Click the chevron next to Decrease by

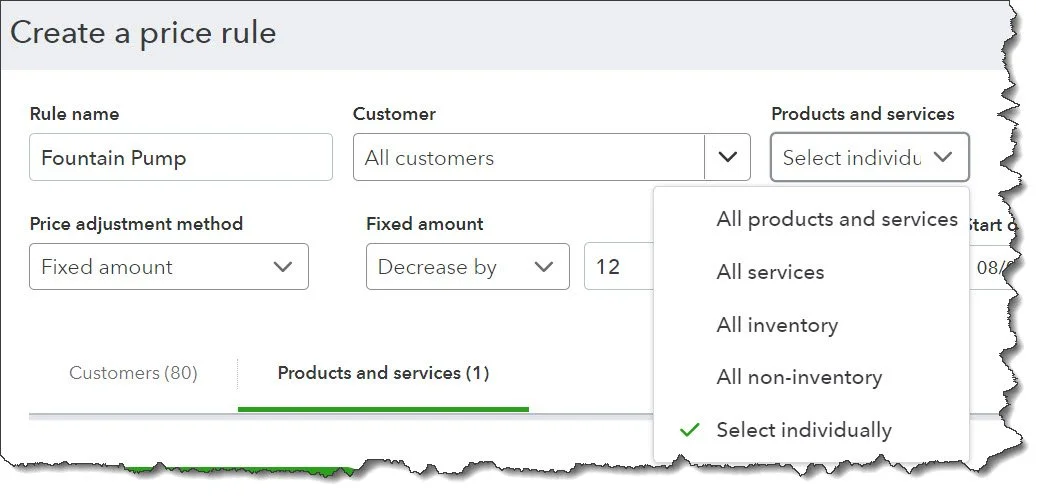(x=544, y=267)
